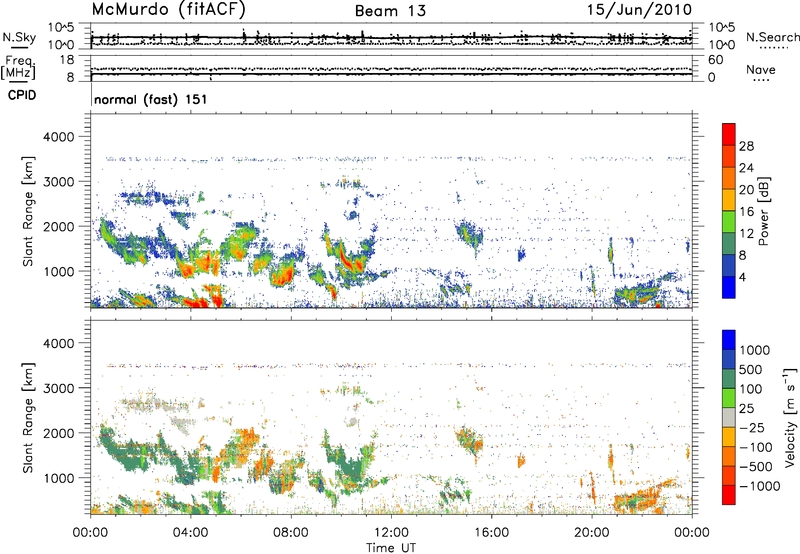This screenshot has height=554, width=800.
Task: Click the 'CPID' label
Action: coord(22,95)
